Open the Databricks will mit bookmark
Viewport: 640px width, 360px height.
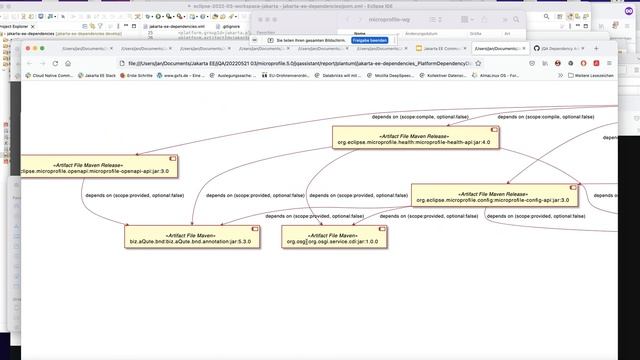[x=338, y=76]
